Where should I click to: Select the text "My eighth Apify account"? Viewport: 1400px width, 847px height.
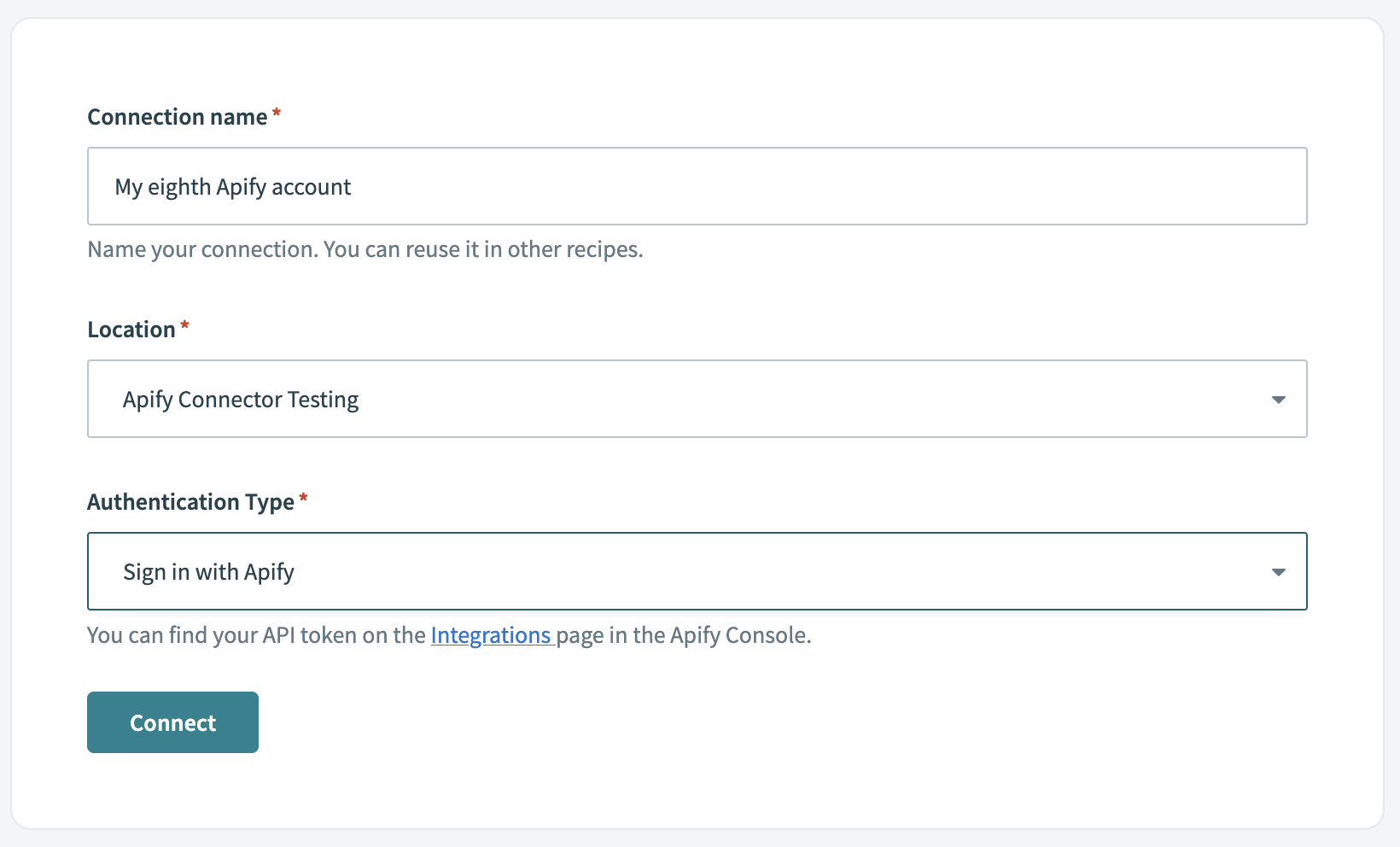click(233, 186)
